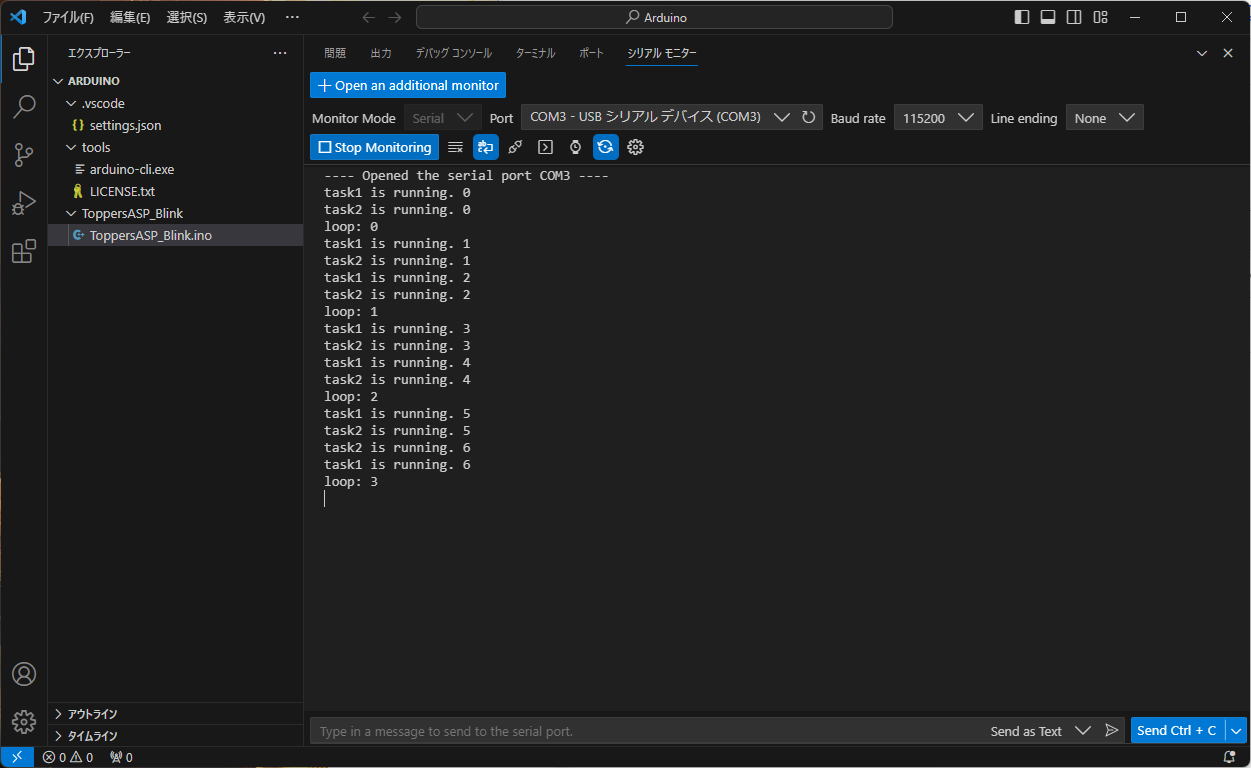The height and width of the screenshot is (768, 1251).
Task: Toggle word wrap for monitor output
Action: (486, 147)
